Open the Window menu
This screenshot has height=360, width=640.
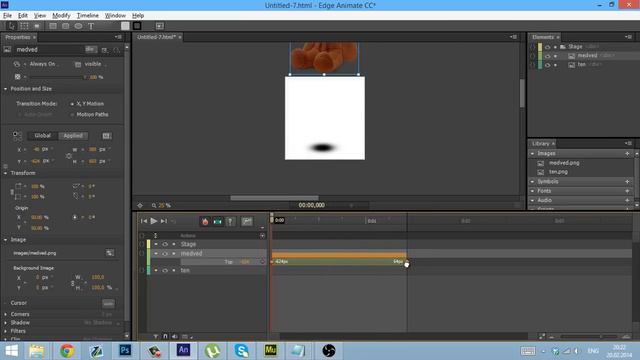[115, 16]
